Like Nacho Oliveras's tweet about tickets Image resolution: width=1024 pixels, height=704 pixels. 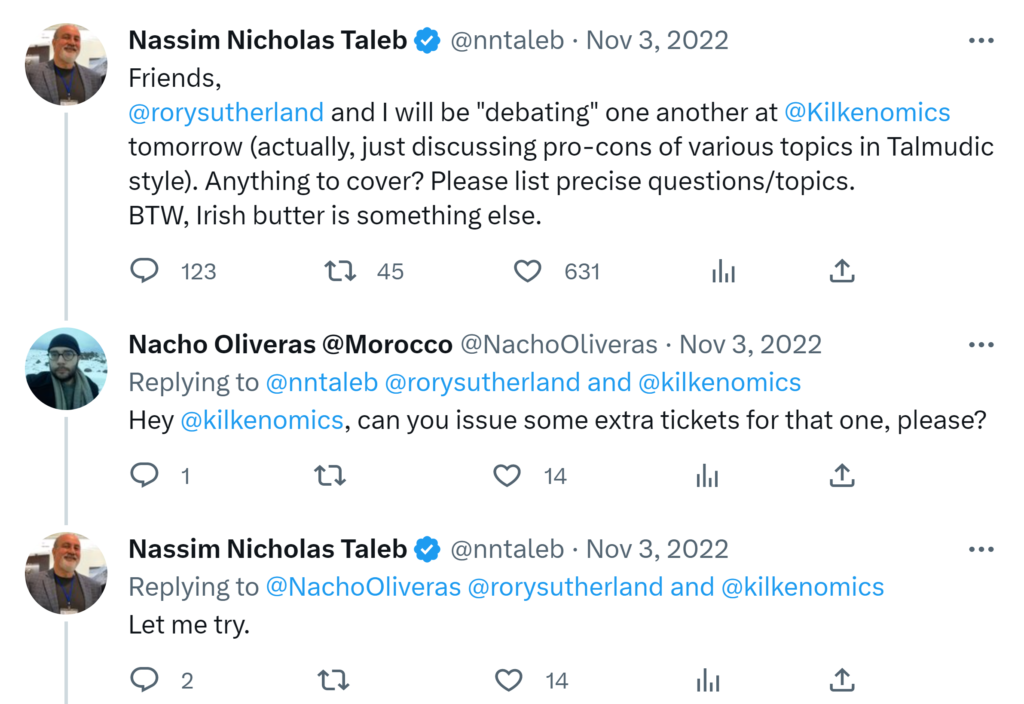(508, 476)
